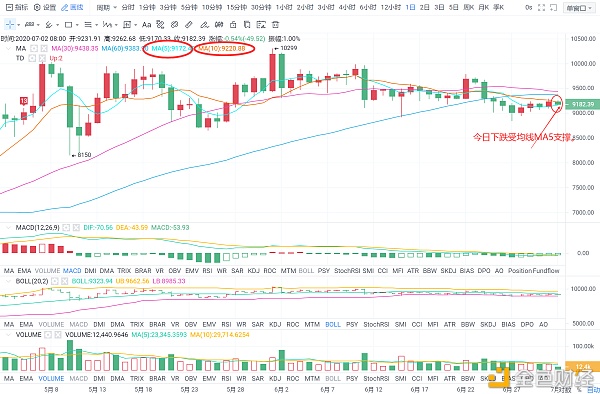Click the 0s refresh timer label
The width and height of the screenshot is (600, 394).
click(528, 7)
